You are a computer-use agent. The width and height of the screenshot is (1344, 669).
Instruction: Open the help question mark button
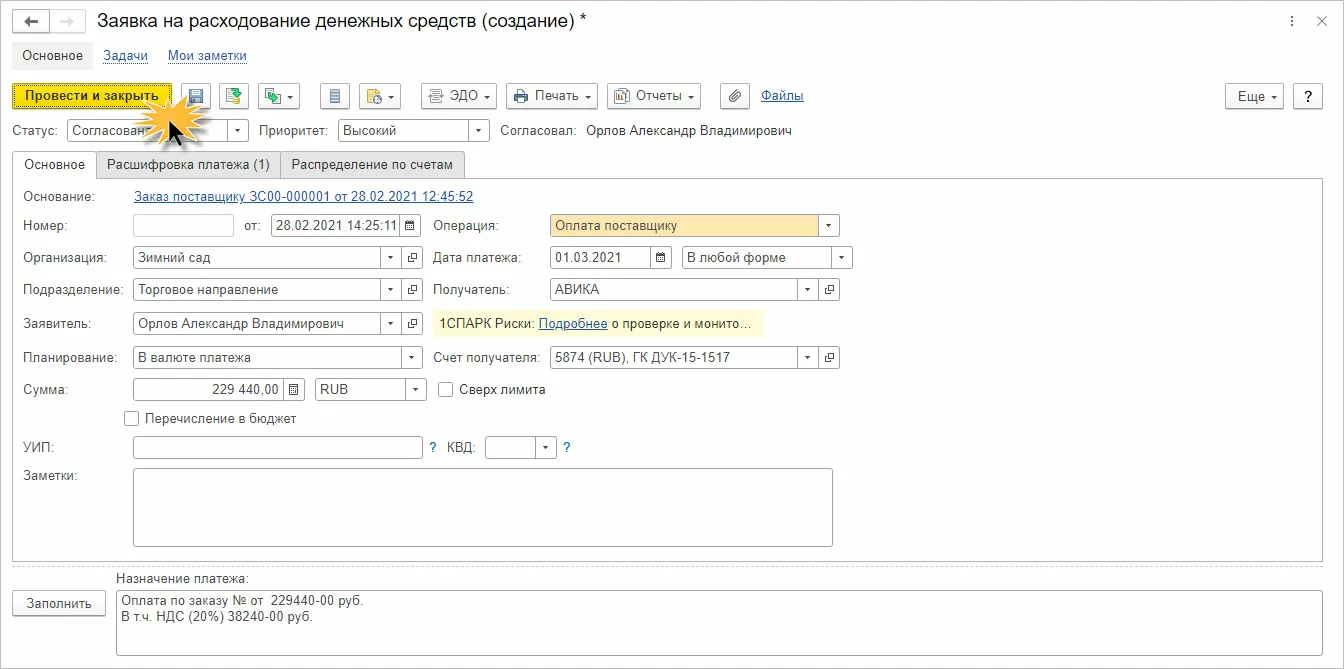(x=1308, y=96)
